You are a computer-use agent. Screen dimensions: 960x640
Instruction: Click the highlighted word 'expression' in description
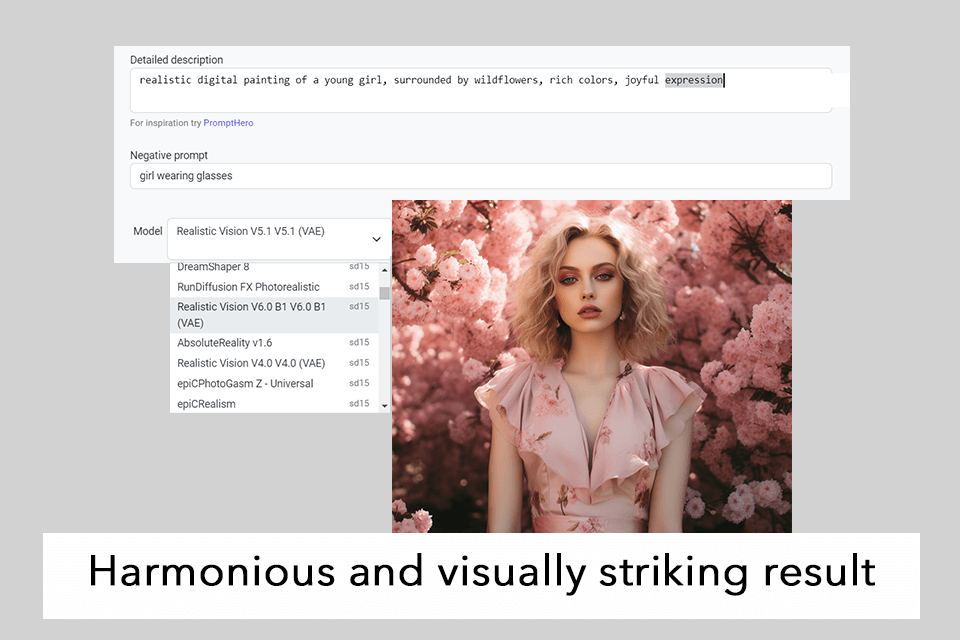click(x=694, y=80)
